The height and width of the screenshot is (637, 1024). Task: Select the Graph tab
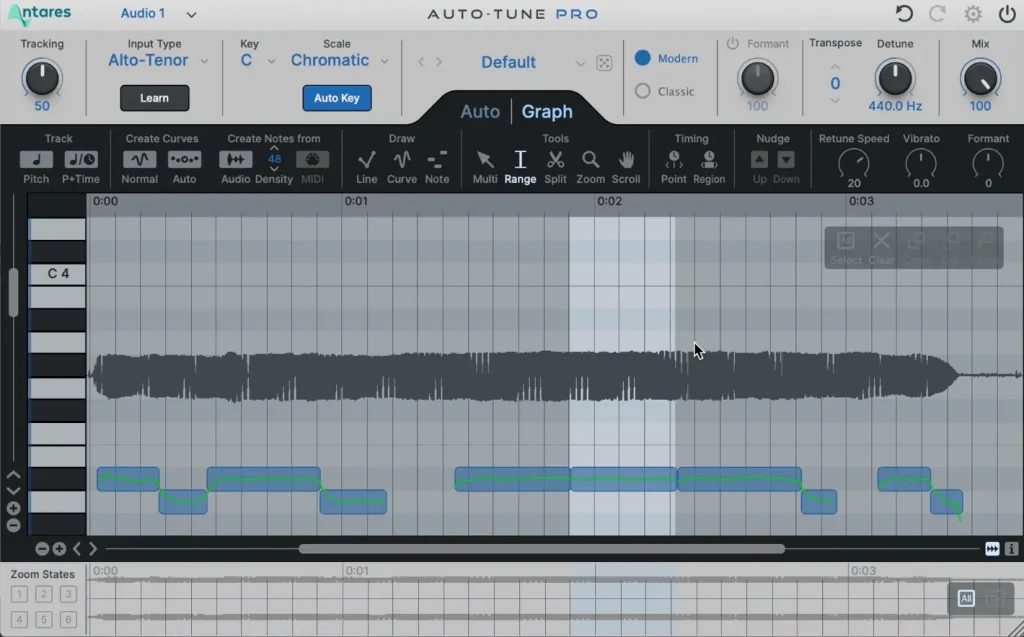coord(546,111)
